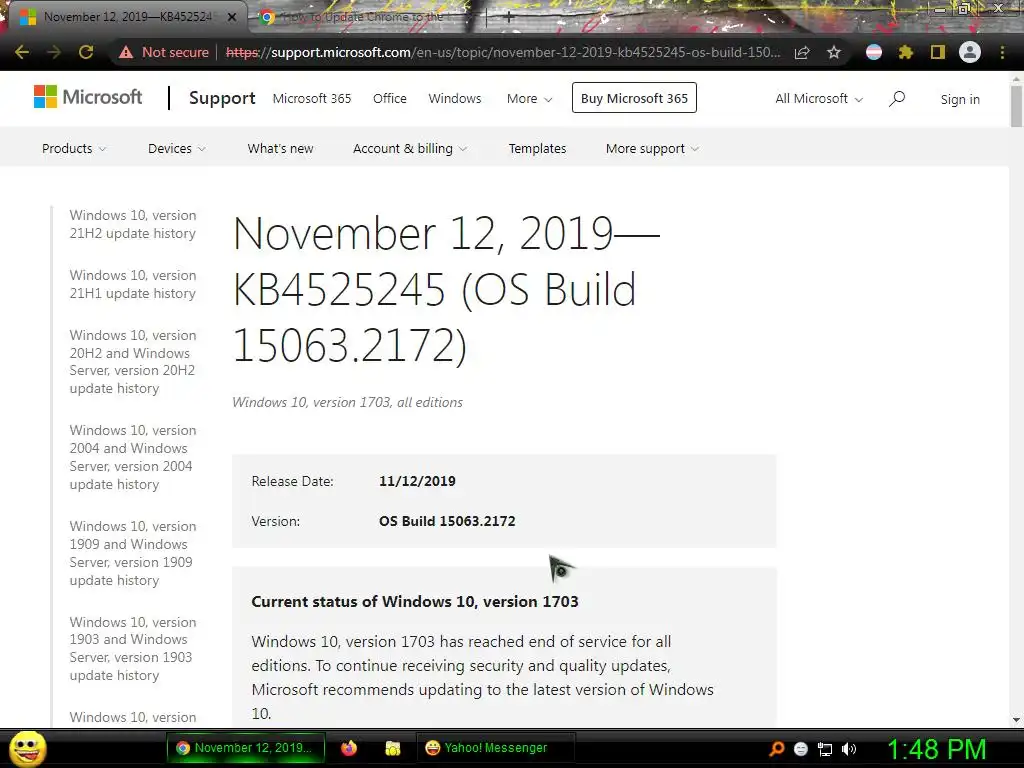
Task: Switch to the How to Update Chrome tab
Action: [x=360, y=17]
